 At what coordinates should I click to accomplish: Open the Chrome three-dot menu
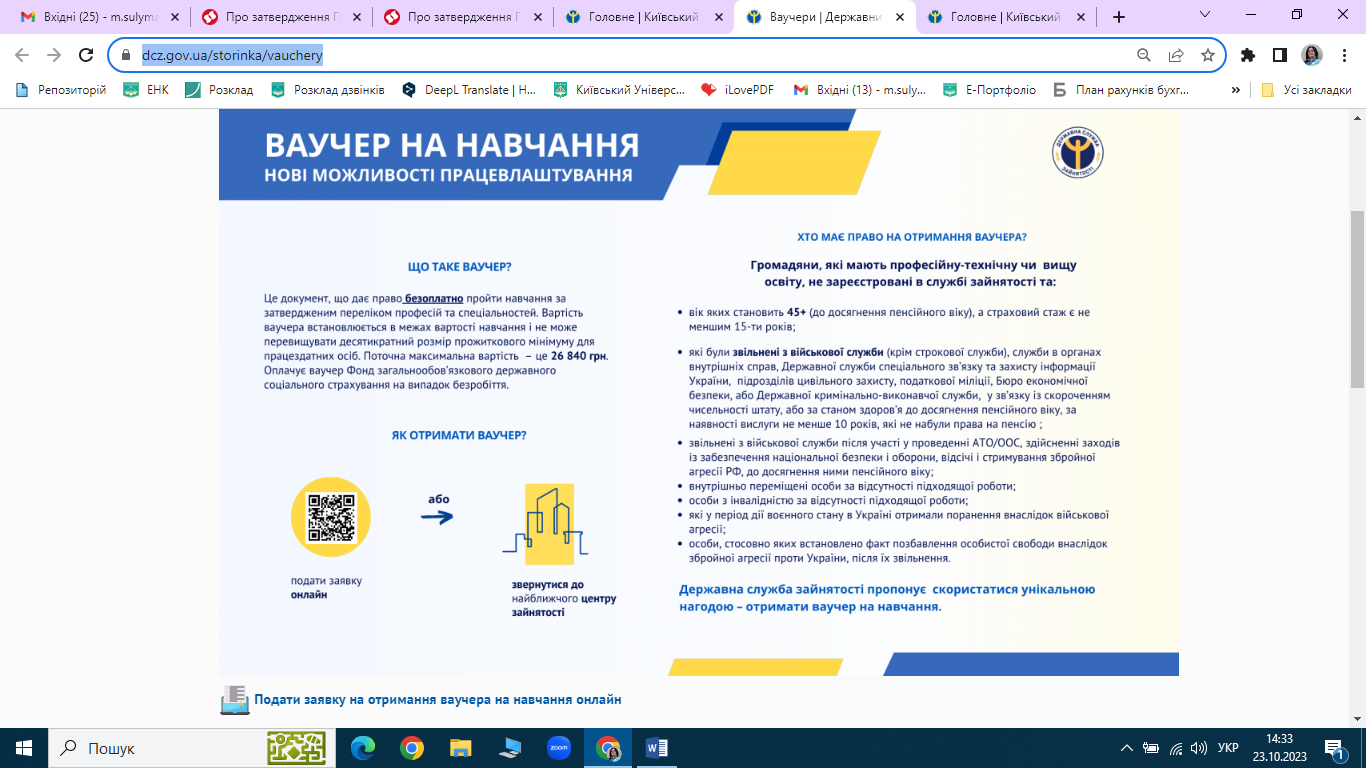click(1345, 56)
